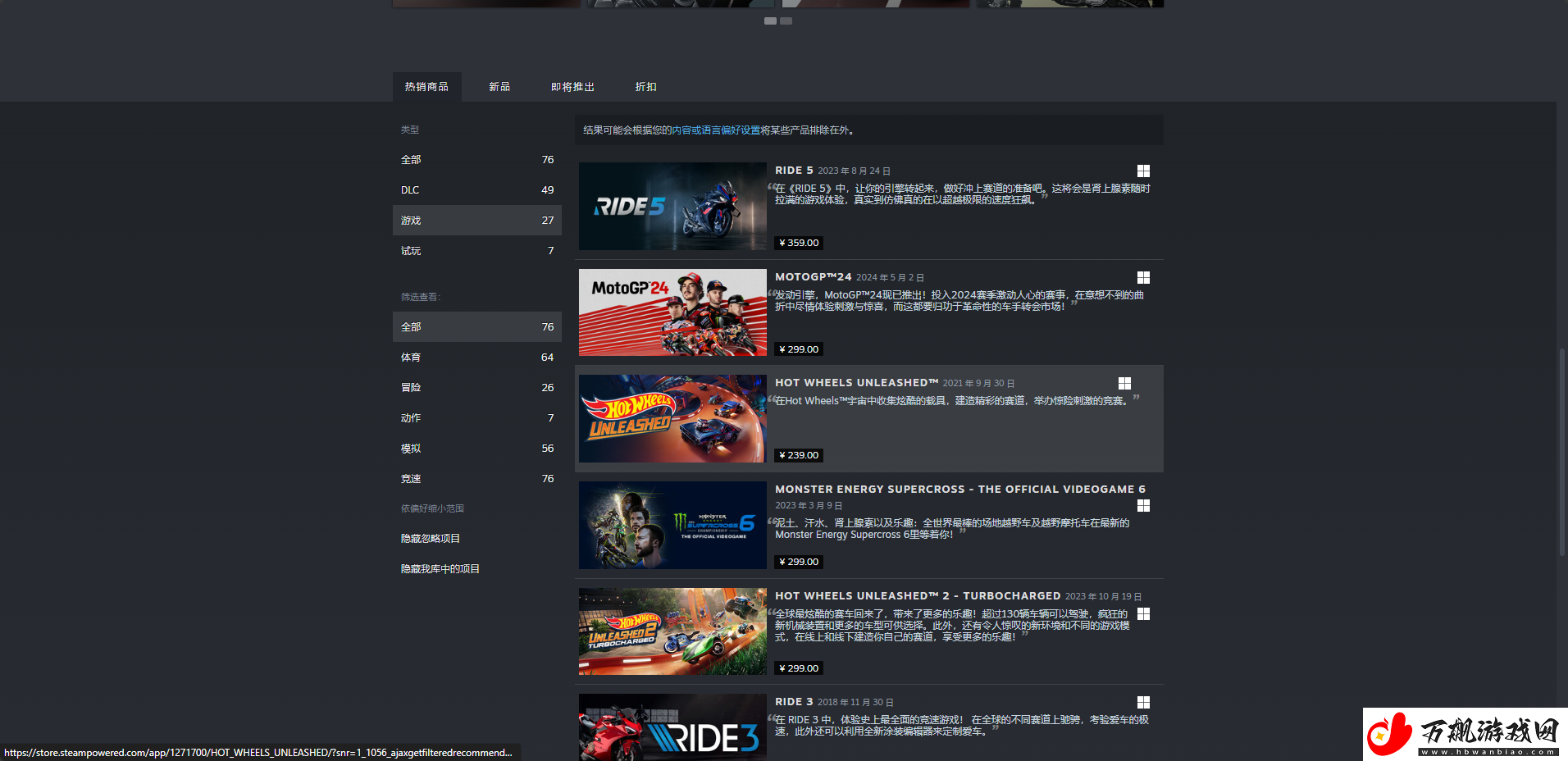Filter type by DLC
The width and height of the screenshot is (1568, 761).
(477, 189)
